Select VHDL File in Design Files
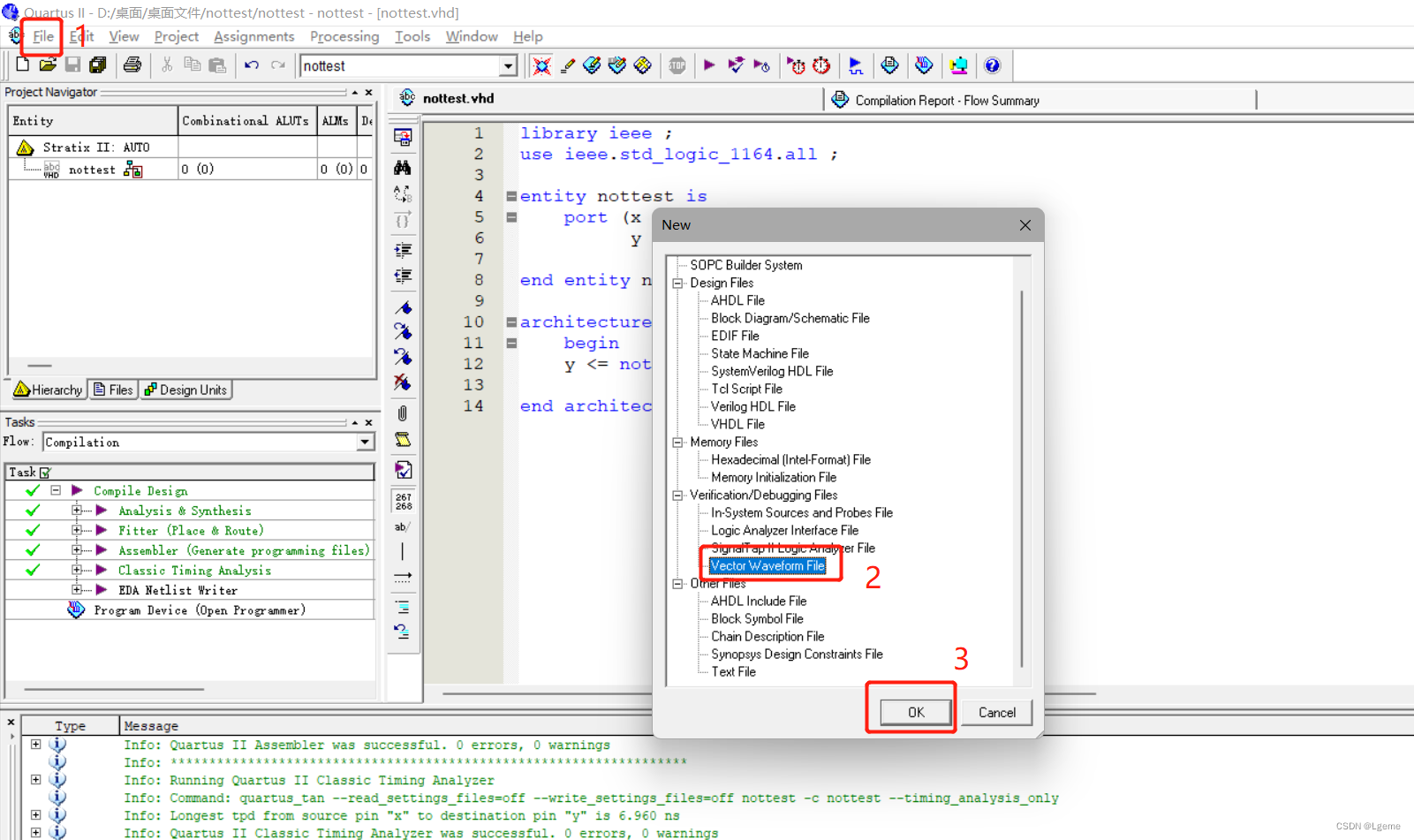Viewport: 1414px width, 840px height. coord(737,424)
